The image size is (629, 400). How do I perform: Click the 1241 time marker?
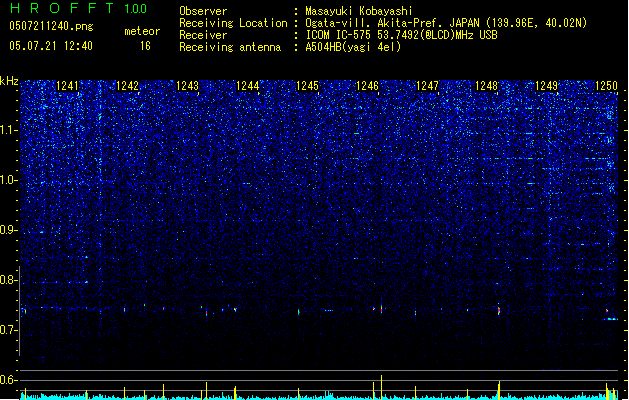tap(67, 86)
